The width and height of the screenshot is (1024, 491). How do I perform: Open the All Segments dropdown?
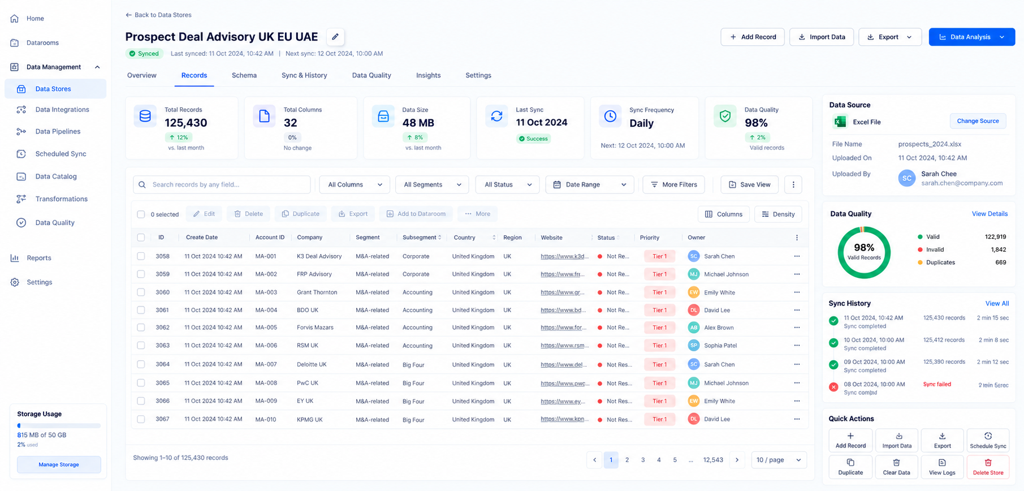[432, 185]
